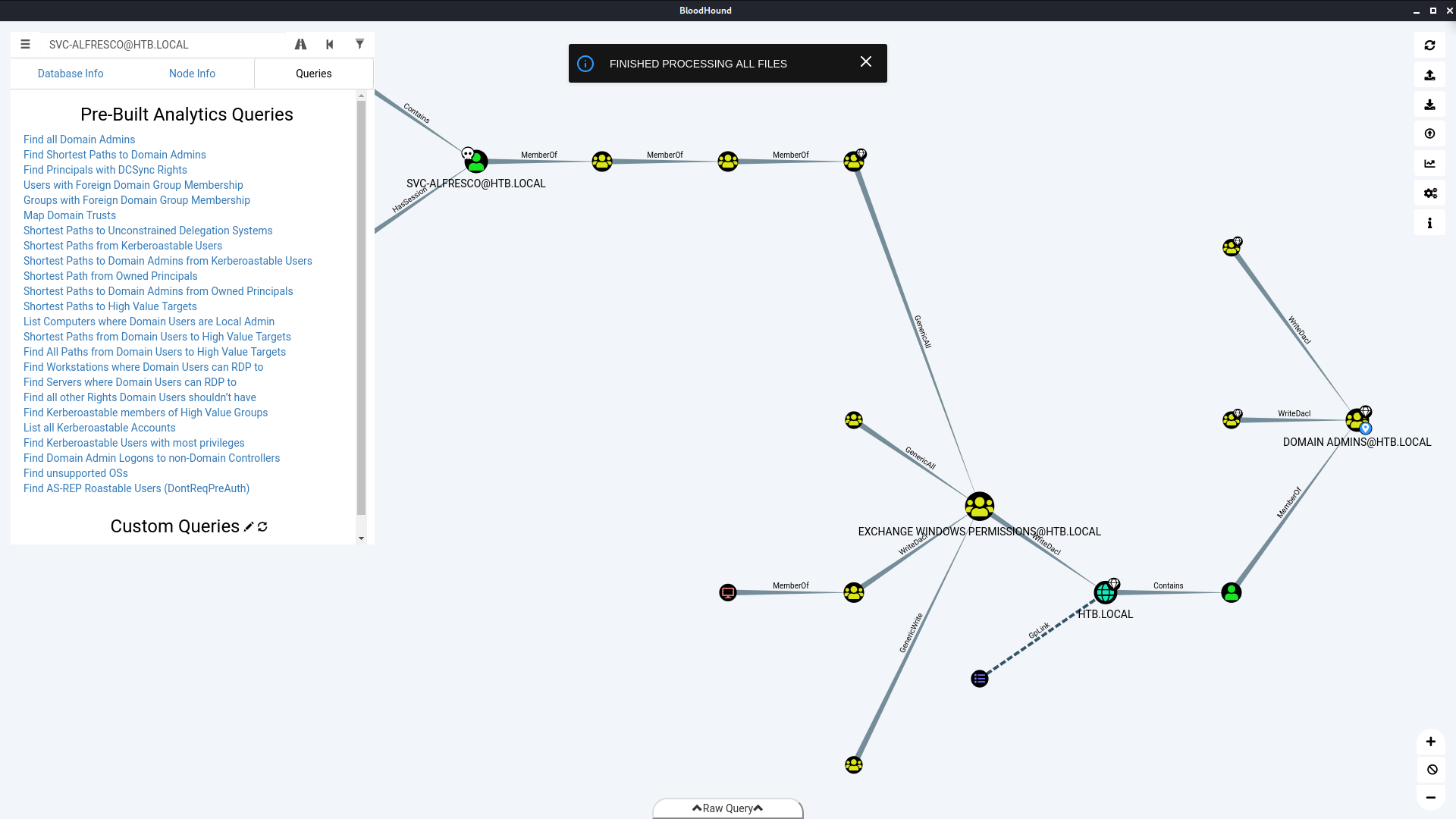
Task: Select the Exchange Windows Permissions group node
Action: [980, 506]
